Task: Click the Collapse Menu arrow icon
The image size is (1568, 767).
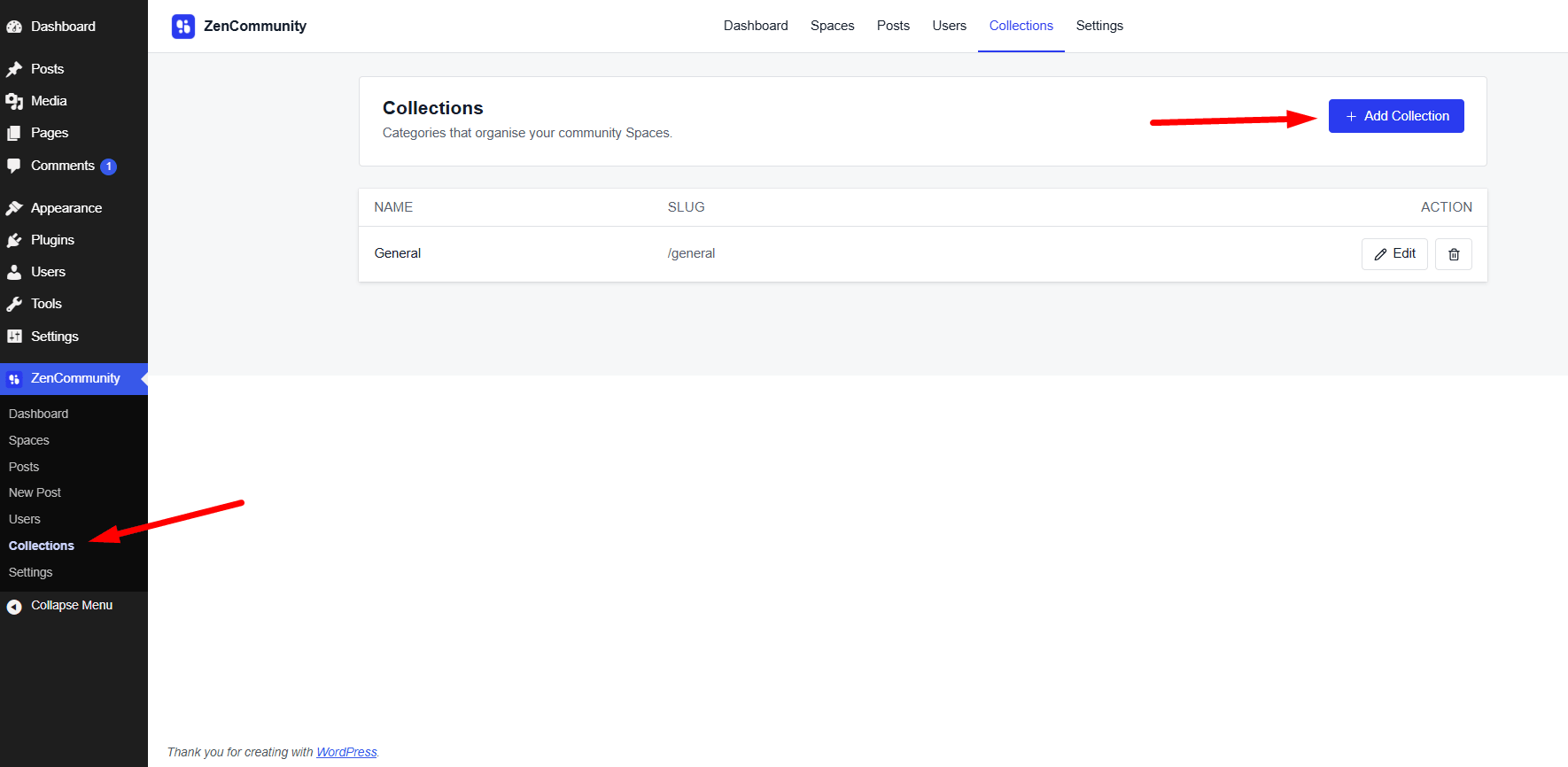Action: (x=14, y=607)
